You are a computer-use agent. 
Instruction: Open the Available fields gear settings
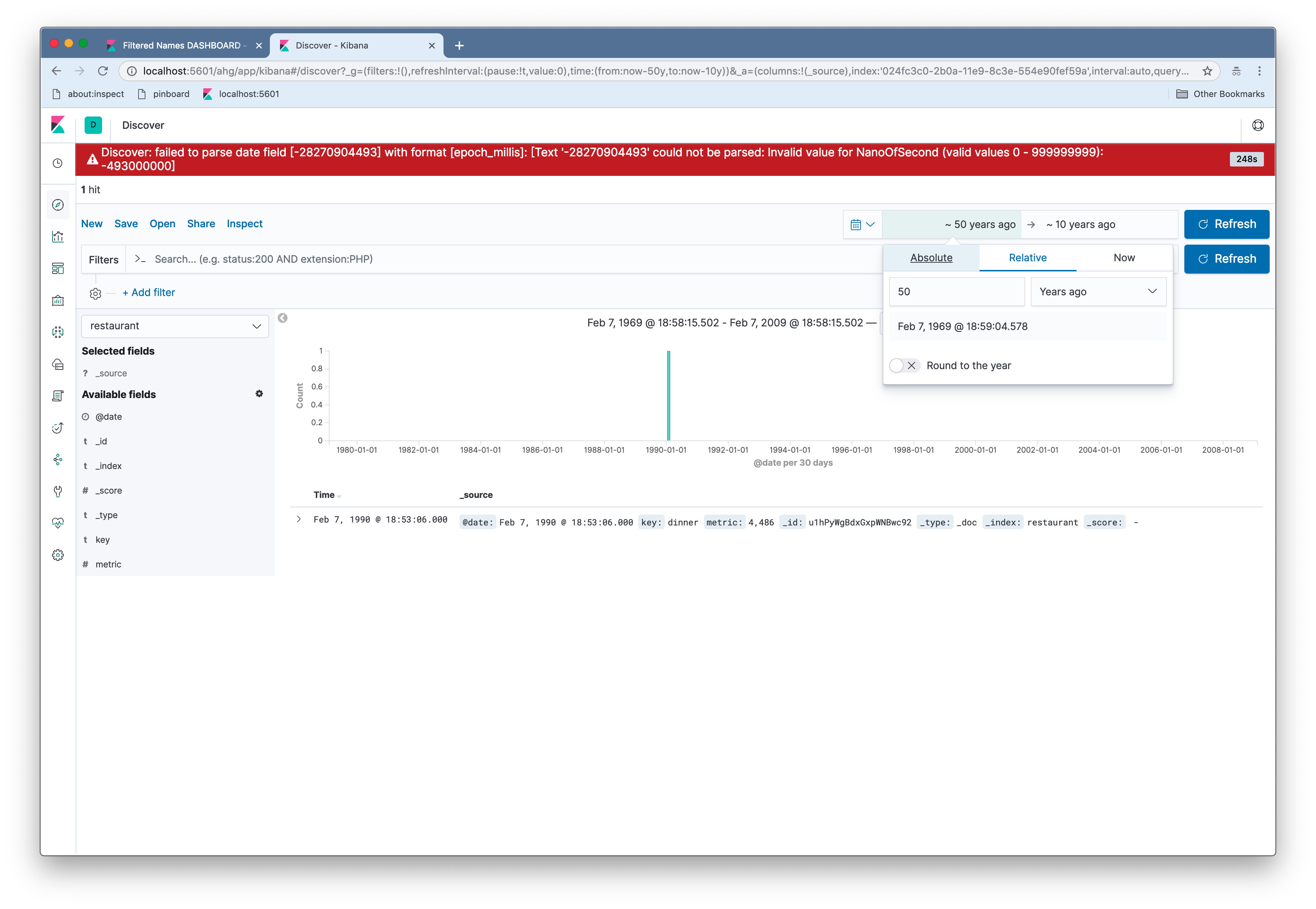(259, 394)
